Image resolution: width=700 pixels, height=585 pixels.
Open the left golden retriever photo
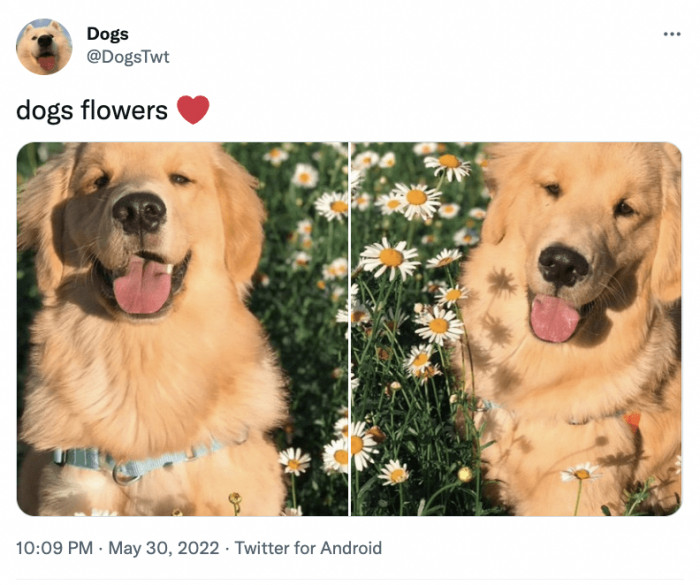pos(182,328)
